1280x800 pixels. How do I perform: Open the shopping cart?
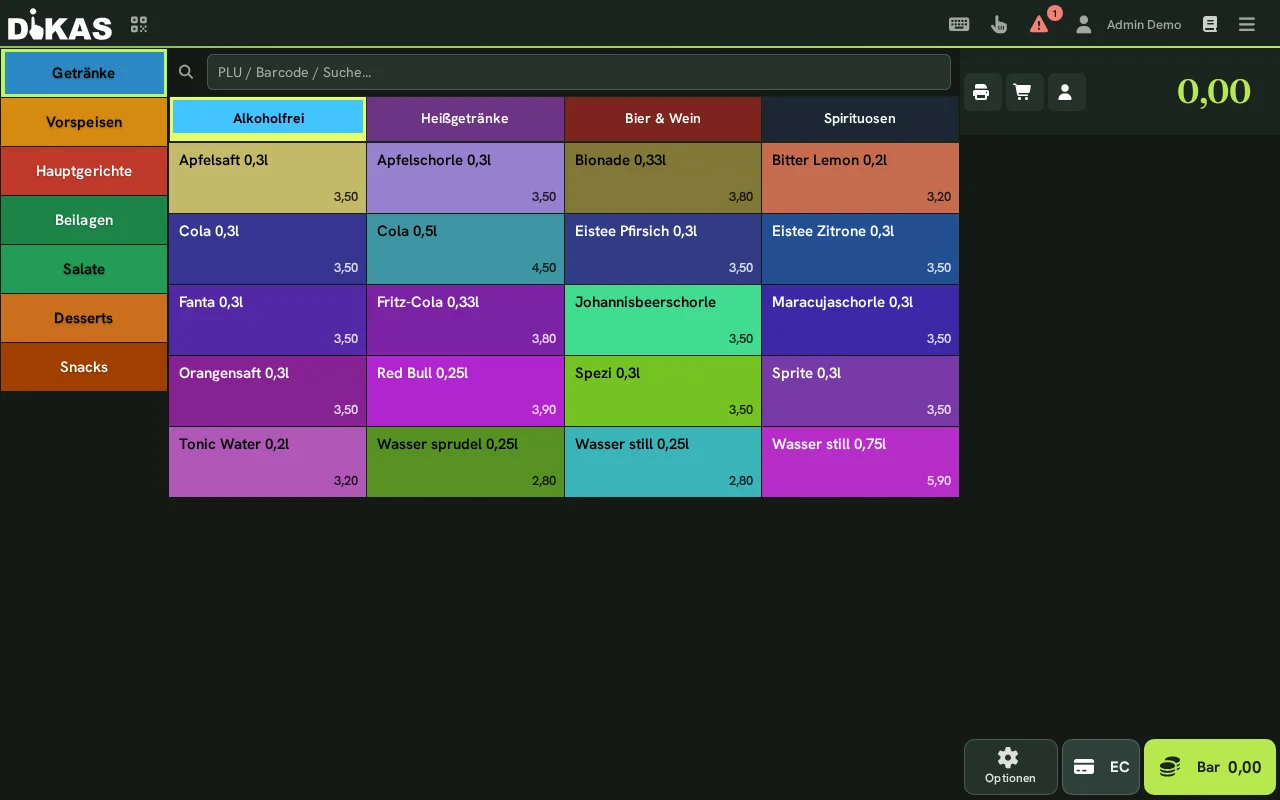(x=1023, y=92)
